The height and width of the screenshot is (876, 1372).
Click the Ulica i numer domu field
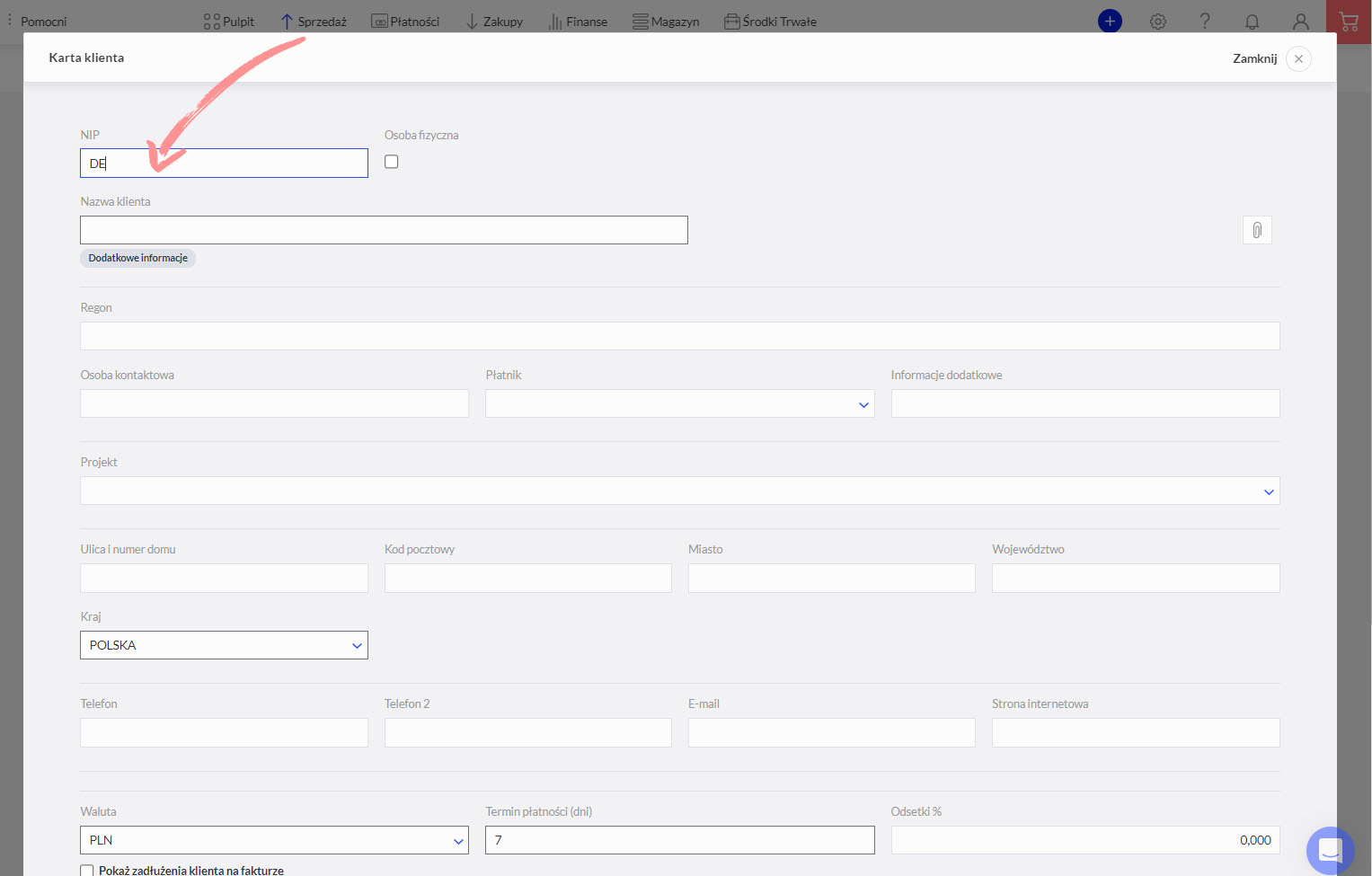click(x=224, y=578)
